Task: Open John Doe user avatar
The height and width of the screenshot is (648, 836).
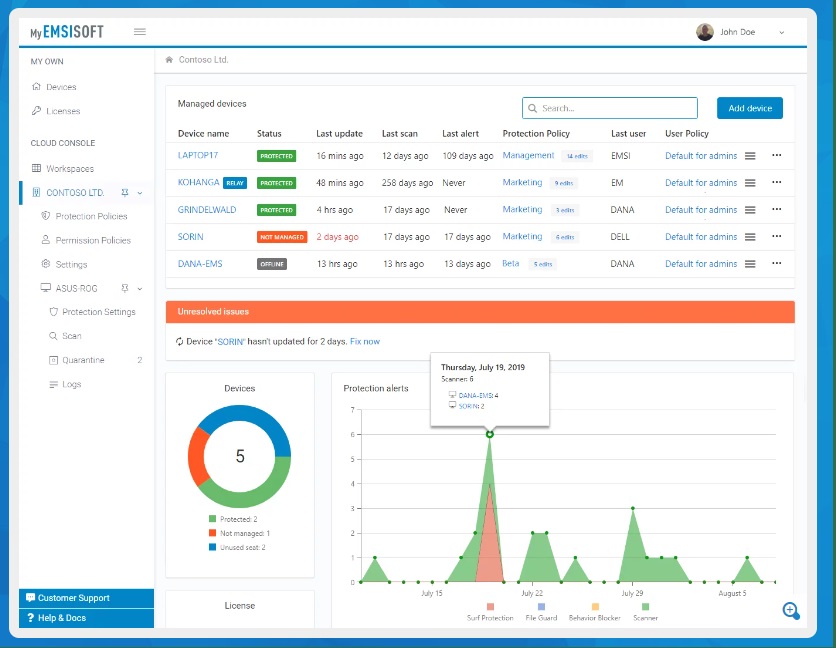Action: [705, 32]
